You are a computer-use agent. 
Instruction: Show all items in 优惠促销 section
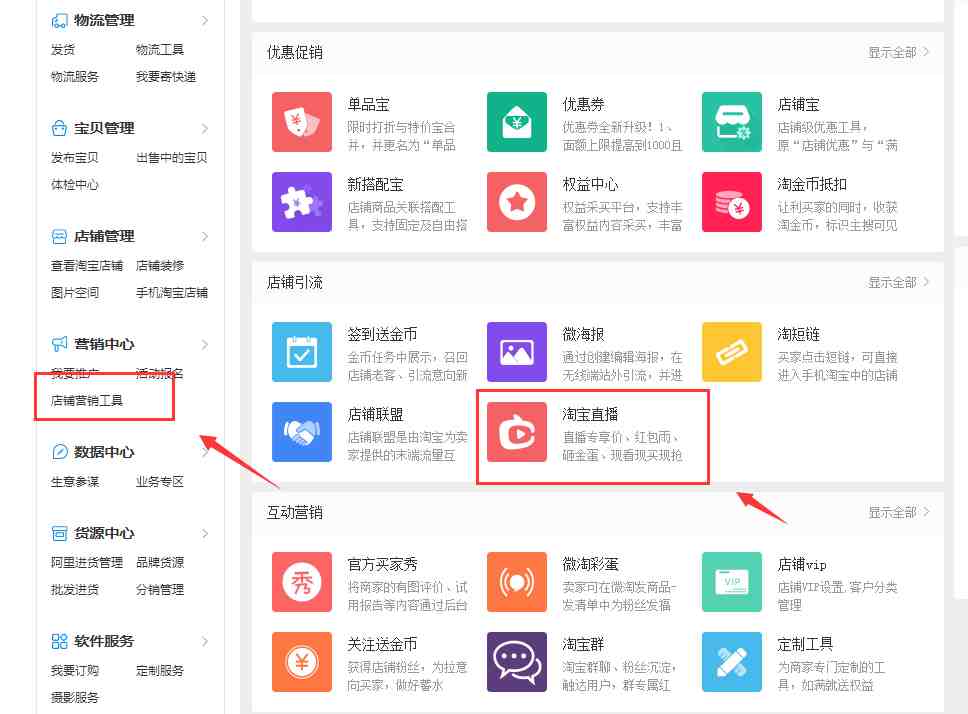point(899,52)
